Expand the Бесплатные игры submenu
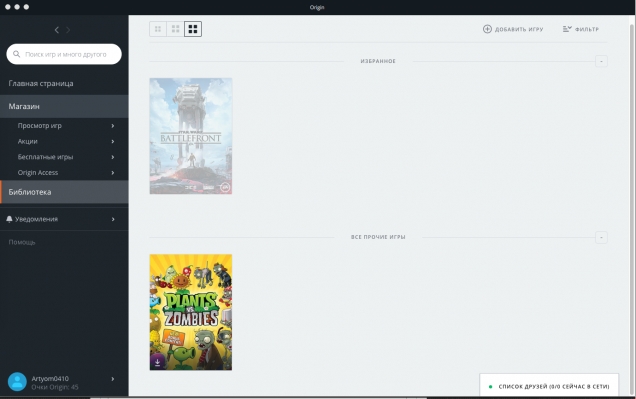Screen dimensions: 636x399 [x=113, y=157]
